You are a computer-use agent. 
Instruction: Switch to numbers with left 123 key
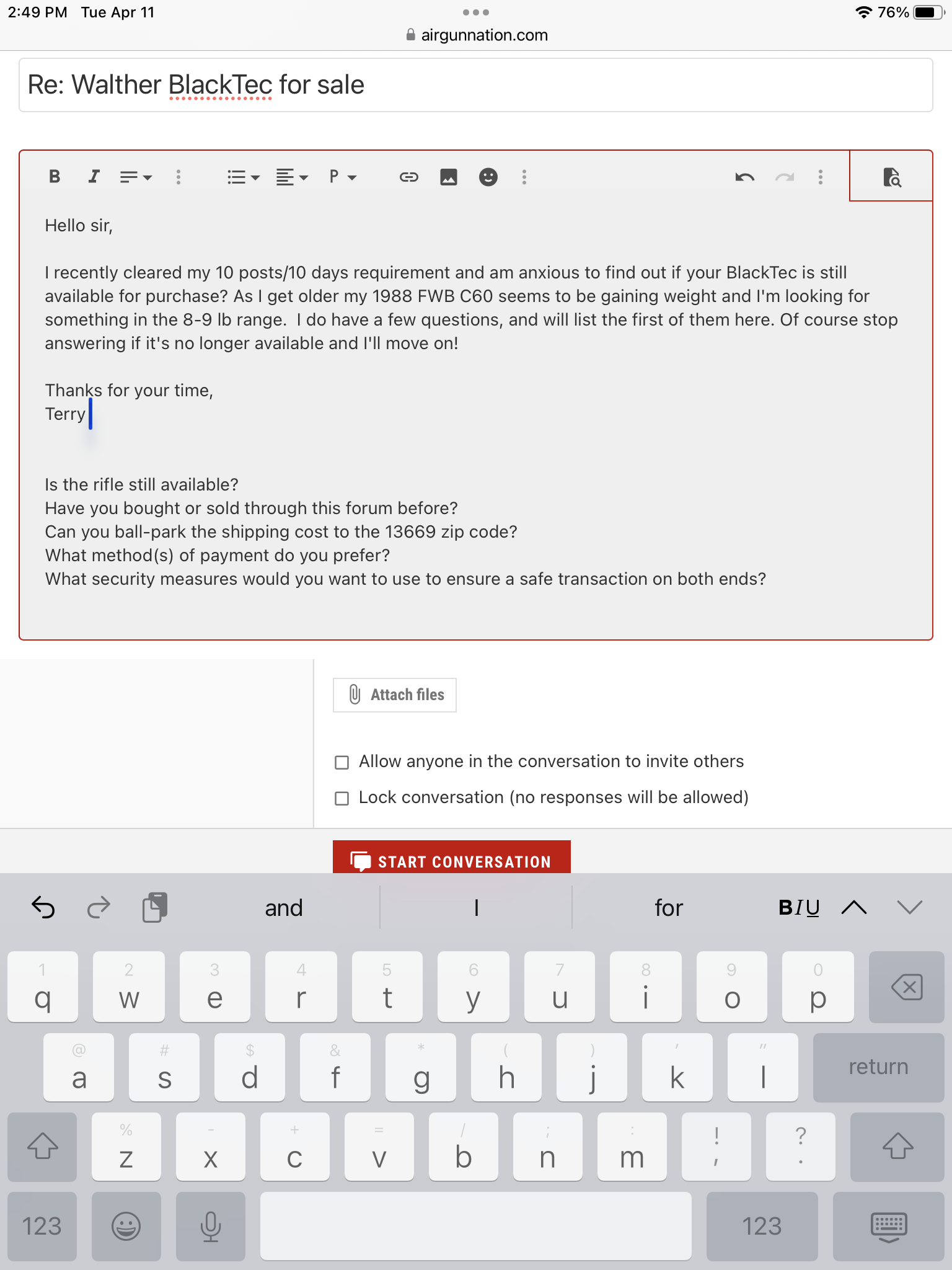pyautogui.click(x=42, y=1226)
